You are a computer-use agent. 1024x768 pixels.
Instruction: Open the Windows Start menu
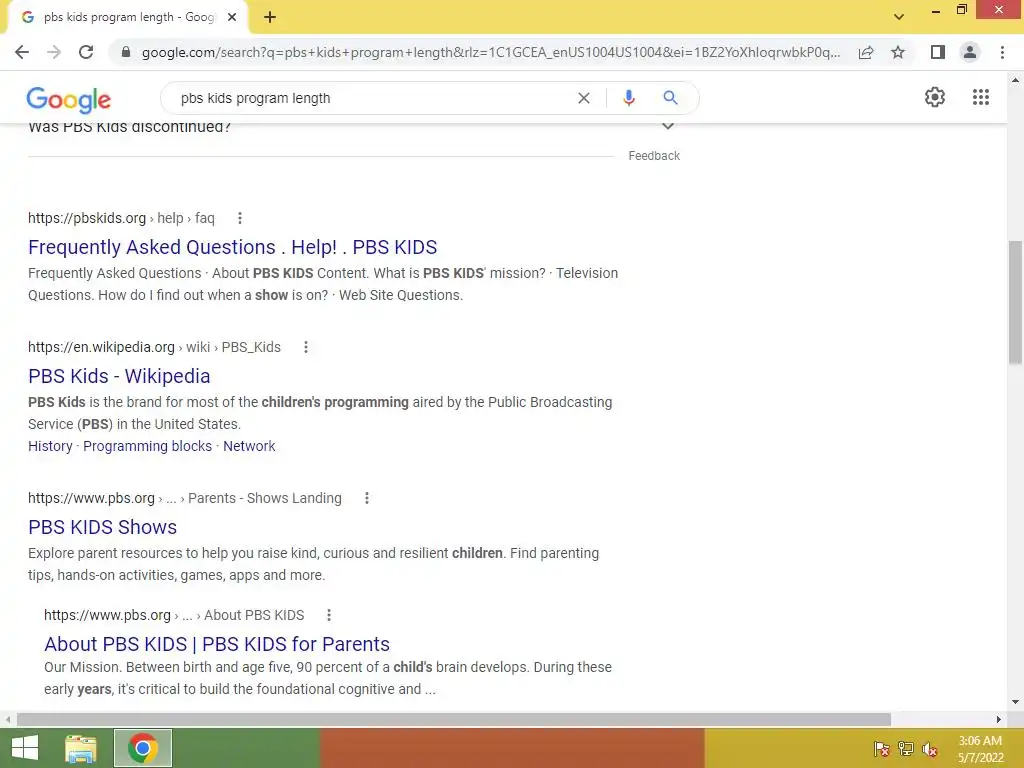(x=25, y=748)
